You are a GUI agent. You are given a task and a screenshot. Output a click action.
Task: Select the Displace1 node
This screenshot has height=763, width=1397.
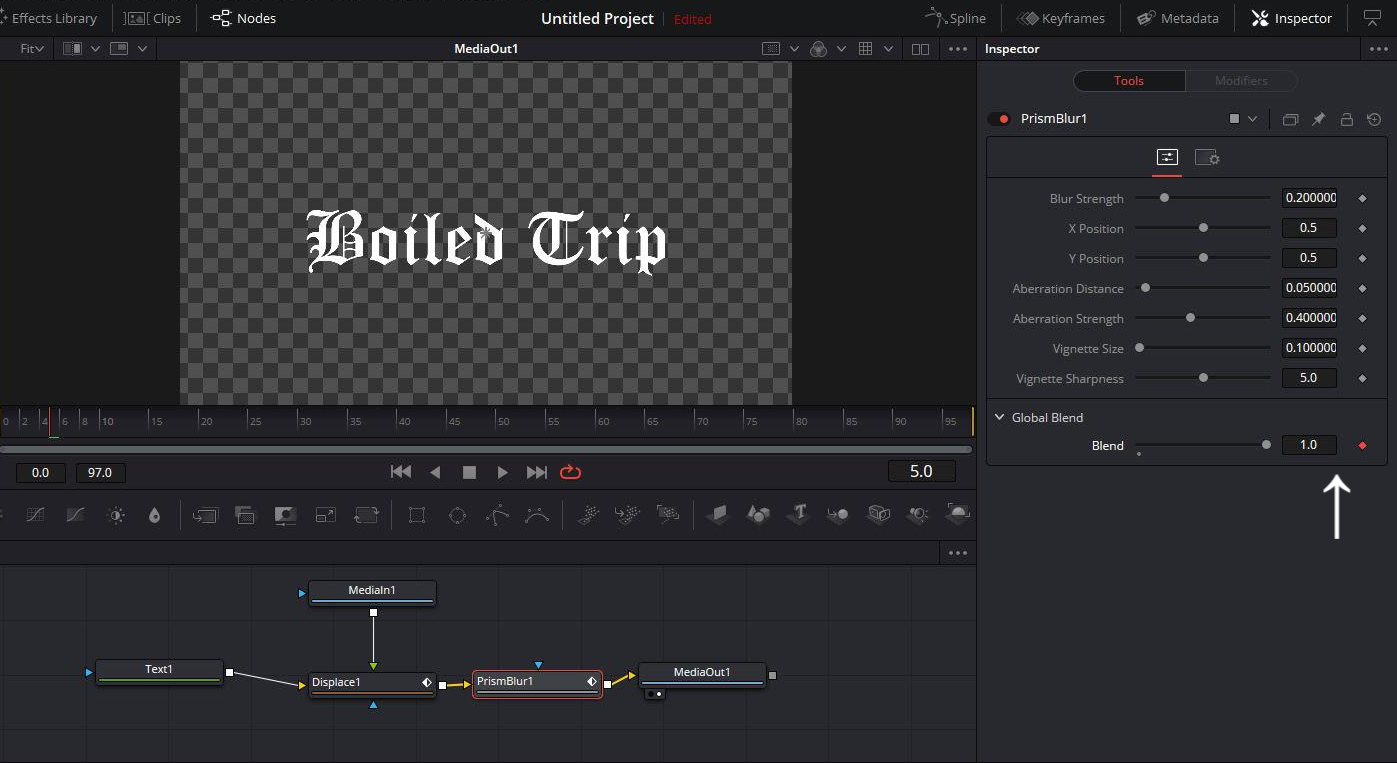[x=372, y=682]
